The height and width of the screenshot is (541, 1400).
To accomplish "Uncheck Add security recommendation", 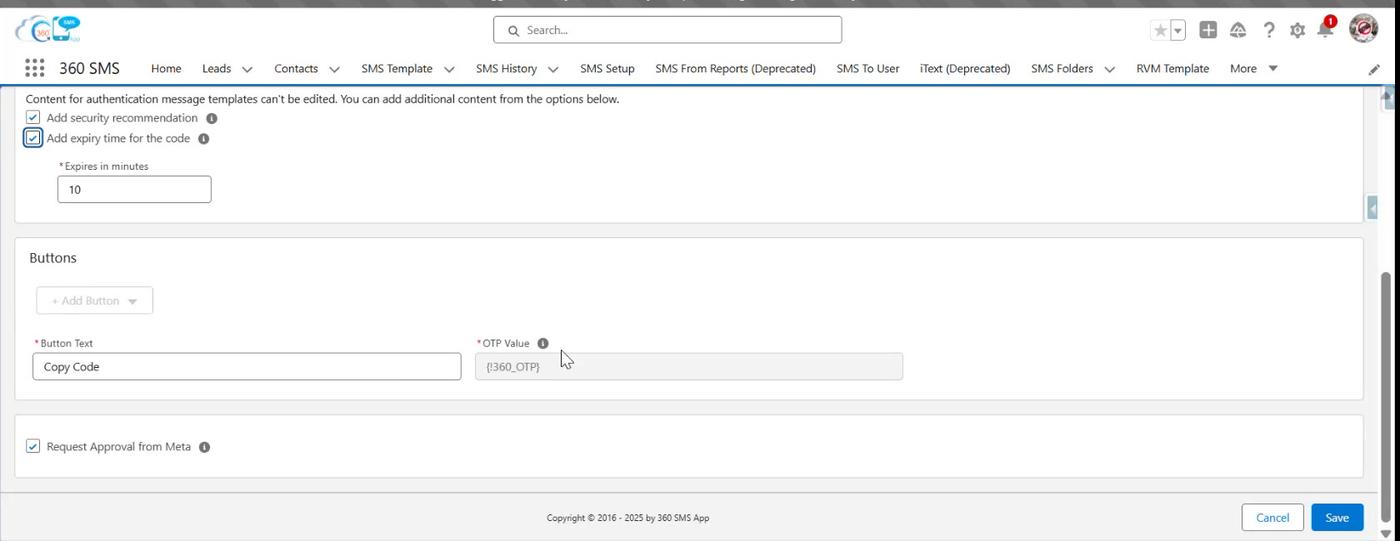I will point(33,118).
